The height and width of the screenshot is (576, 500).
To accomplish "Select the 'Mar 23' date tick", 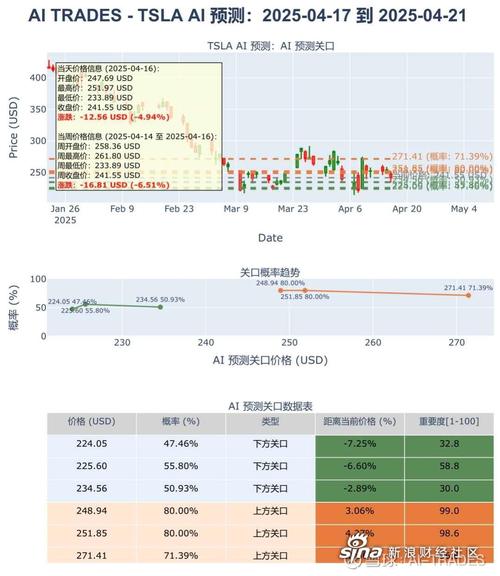I will [x=293, y=209].
